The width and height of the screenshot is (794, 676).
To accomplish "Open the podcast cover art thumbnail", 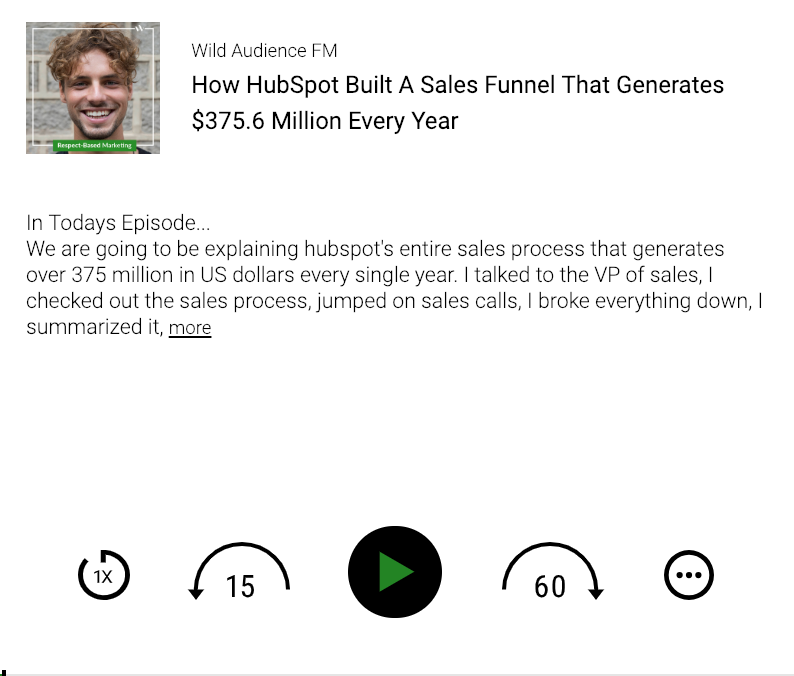I will [x=93, y=88].
